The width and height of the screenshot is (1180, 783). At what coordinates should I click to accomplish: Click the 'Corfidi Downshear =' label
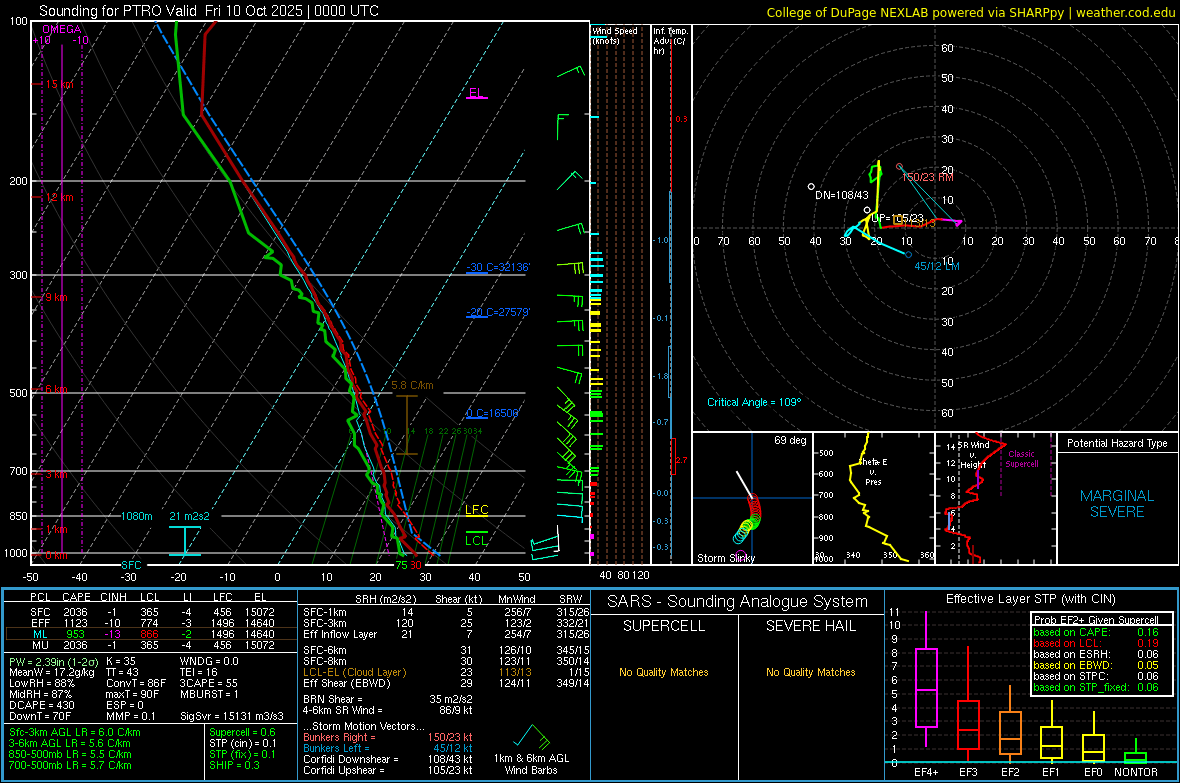coord(351,760)
